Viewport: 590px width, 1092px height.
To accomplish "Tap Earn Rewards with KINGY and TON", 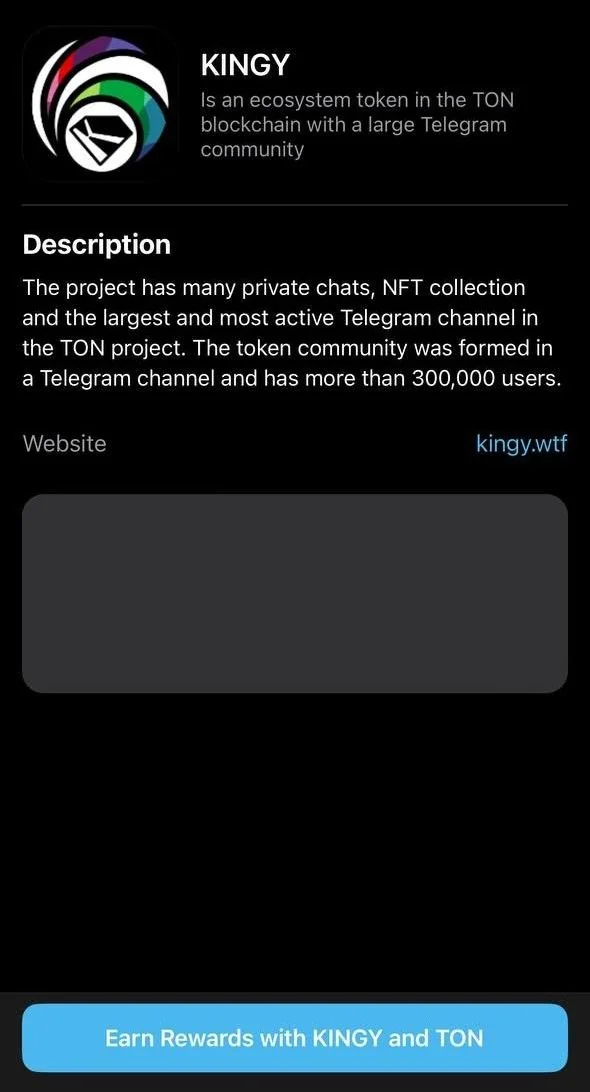I will 295,1038.
